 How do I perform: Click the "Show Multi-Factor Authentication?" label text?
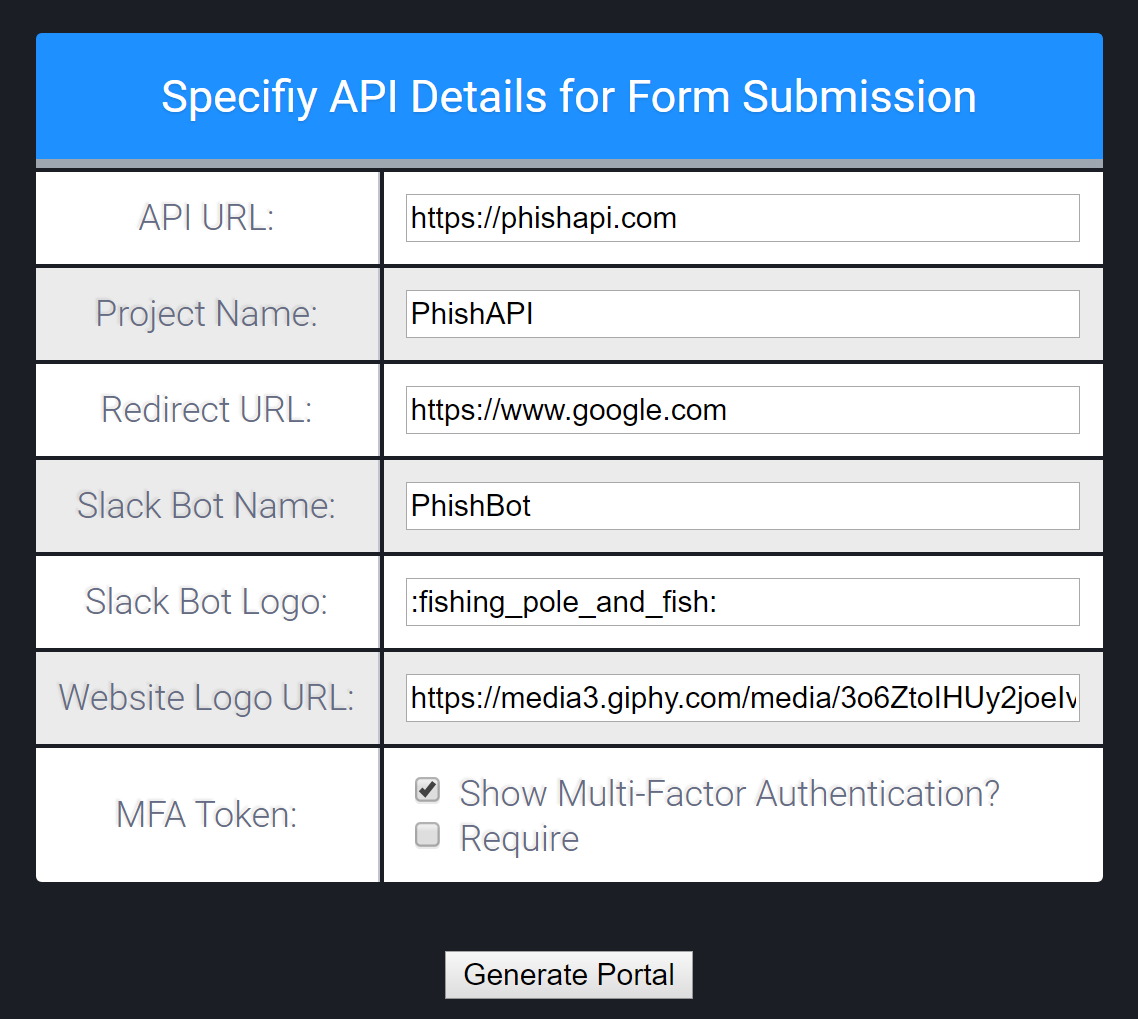click(729, 794)
